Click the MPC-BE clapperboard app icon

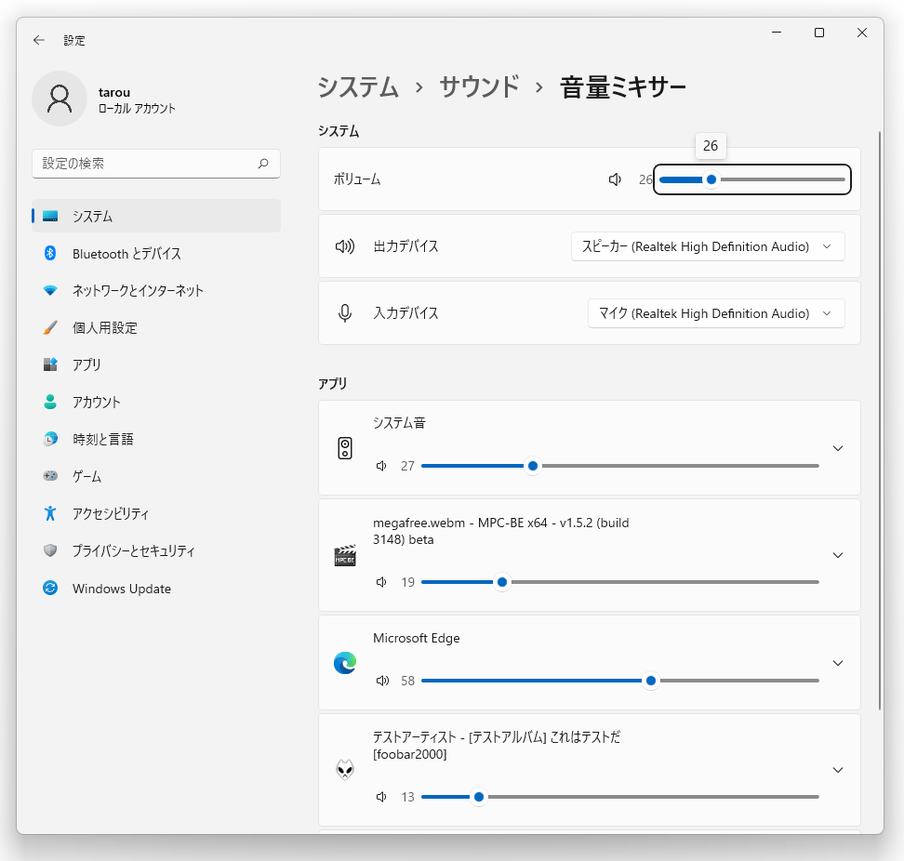(x=345, y=555)
